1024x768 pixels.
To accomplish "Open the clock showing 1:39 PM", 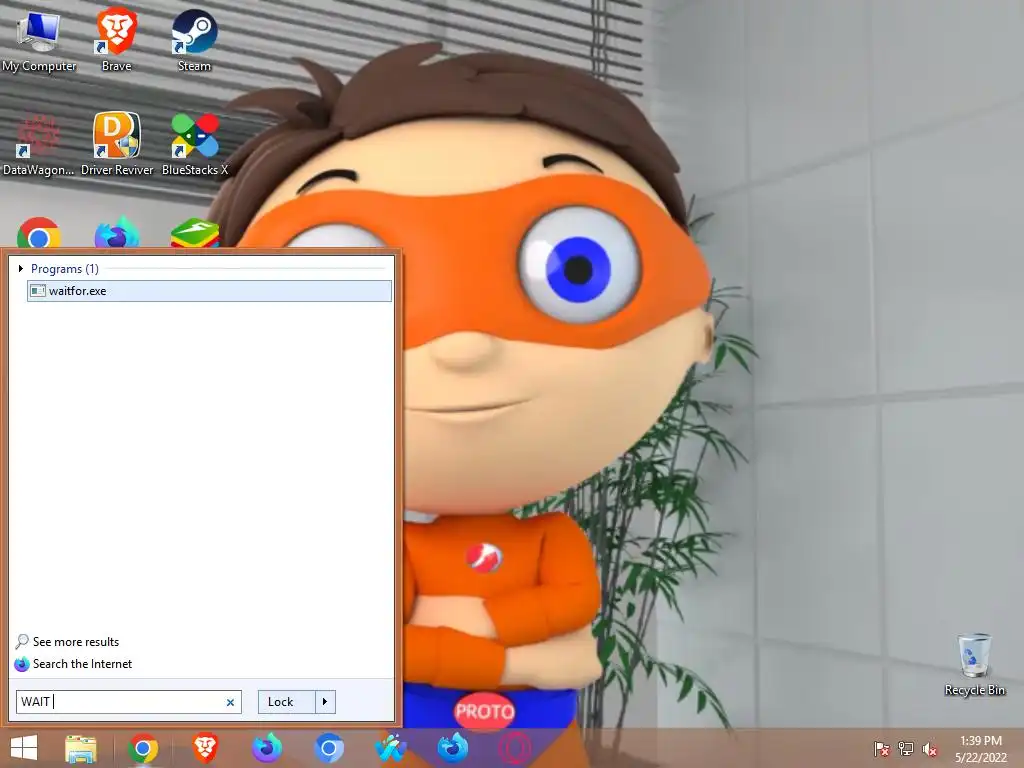I will [981, 749].
